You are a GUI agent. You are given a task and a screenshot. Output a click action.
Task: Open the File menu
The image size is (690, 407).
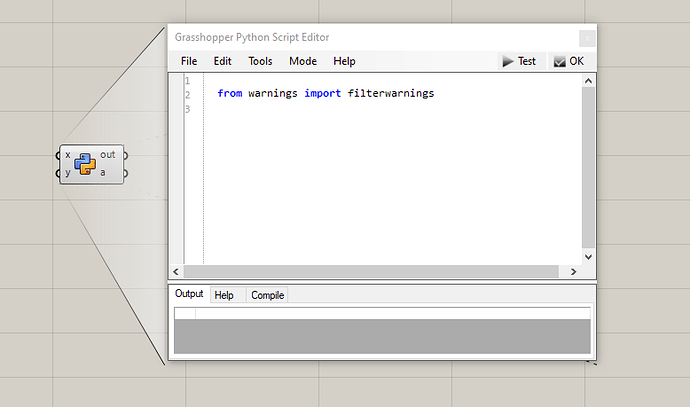click(x=189, y=61)
